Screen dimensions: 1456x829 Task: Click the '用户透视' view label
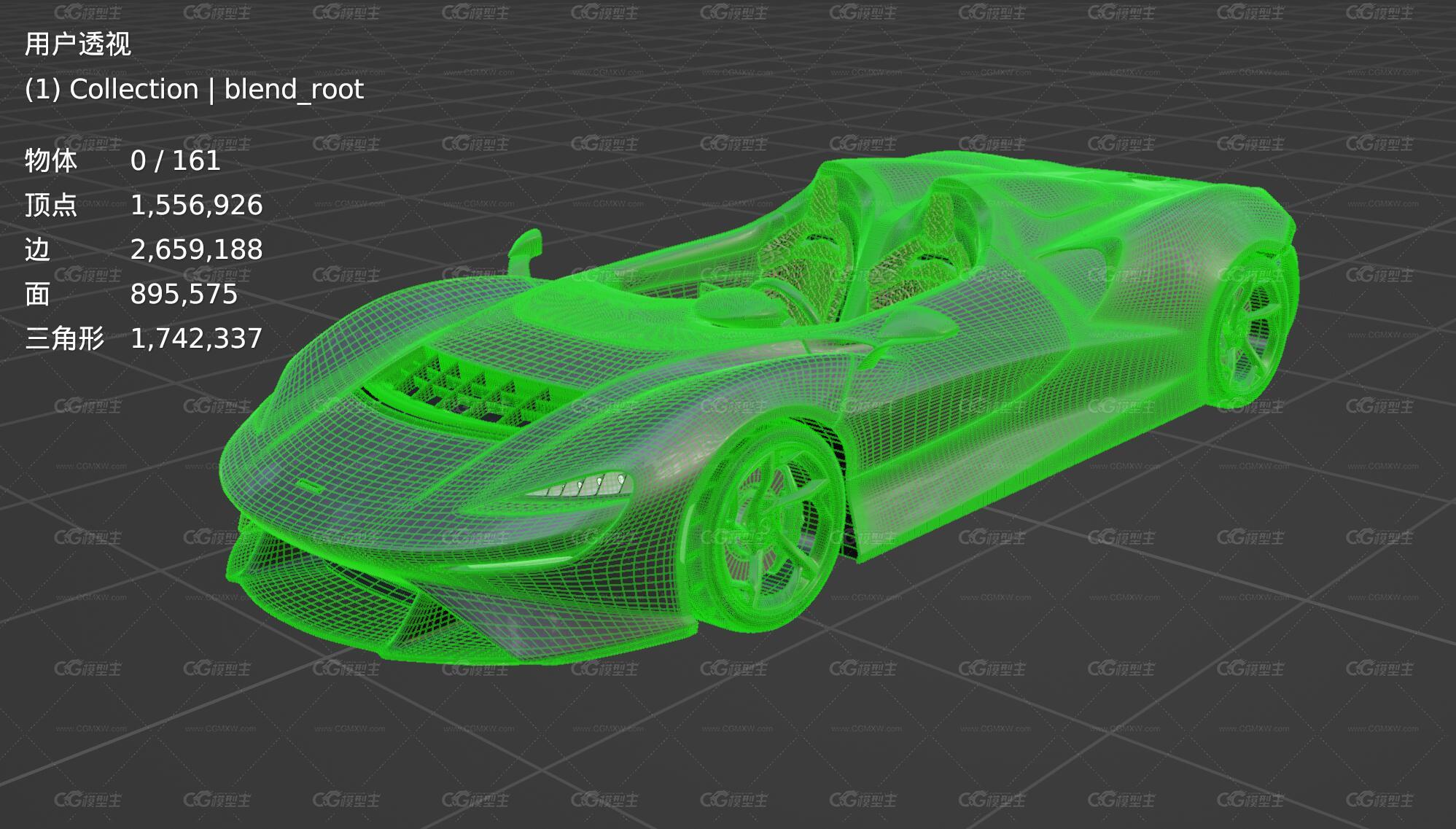point(78,44)
